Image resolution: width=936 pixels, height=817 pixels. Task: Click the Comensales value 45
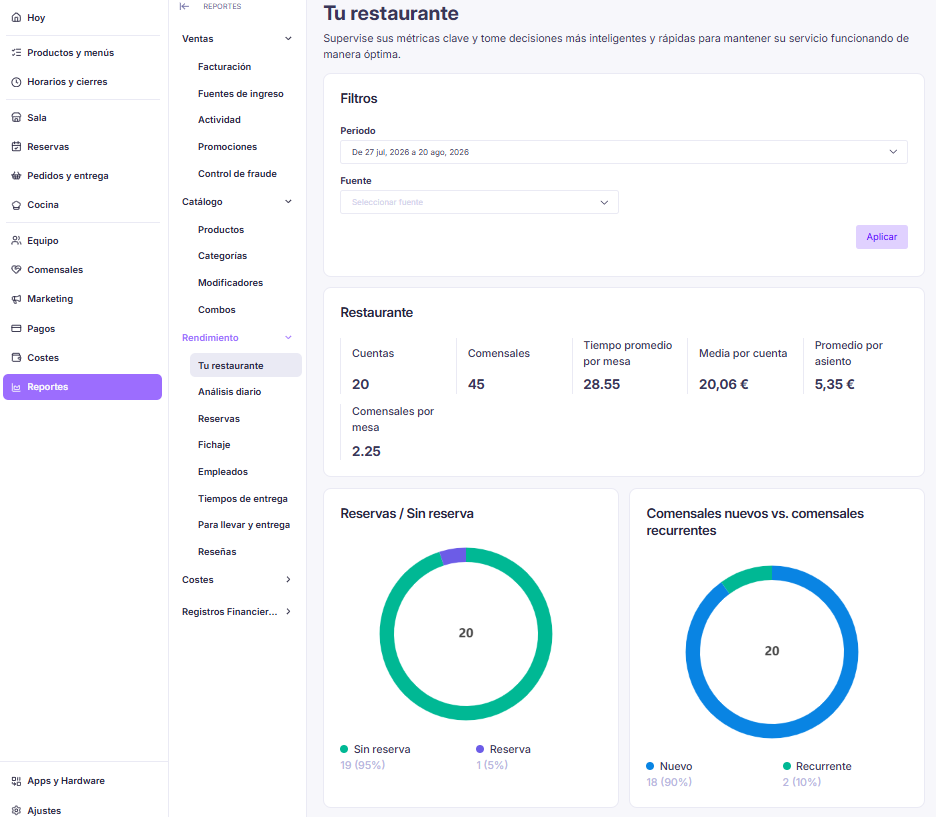[x=476, y=384]
